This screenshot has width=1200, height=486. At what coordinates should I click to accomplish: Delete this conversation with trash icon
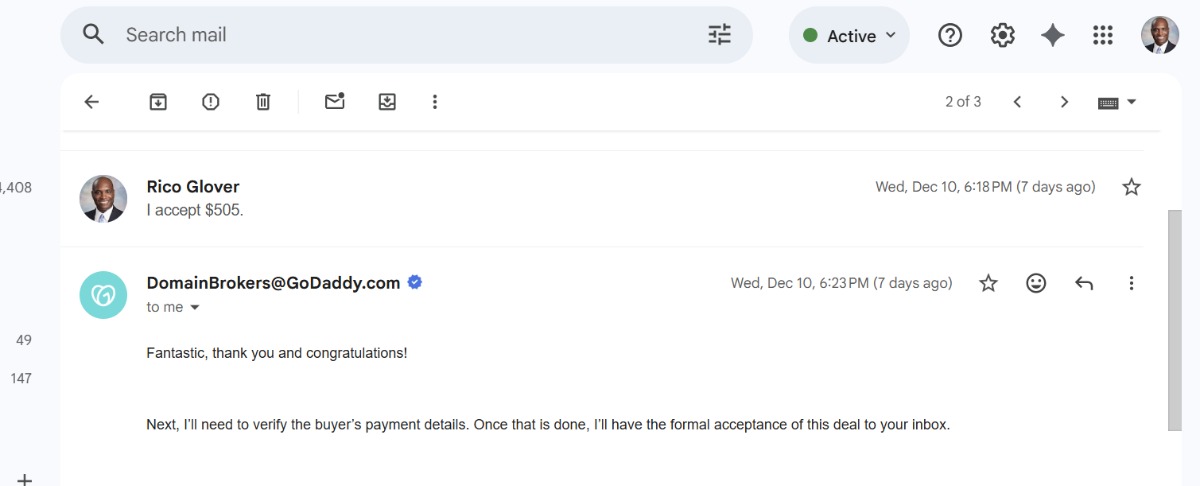[x=263, y=102]
